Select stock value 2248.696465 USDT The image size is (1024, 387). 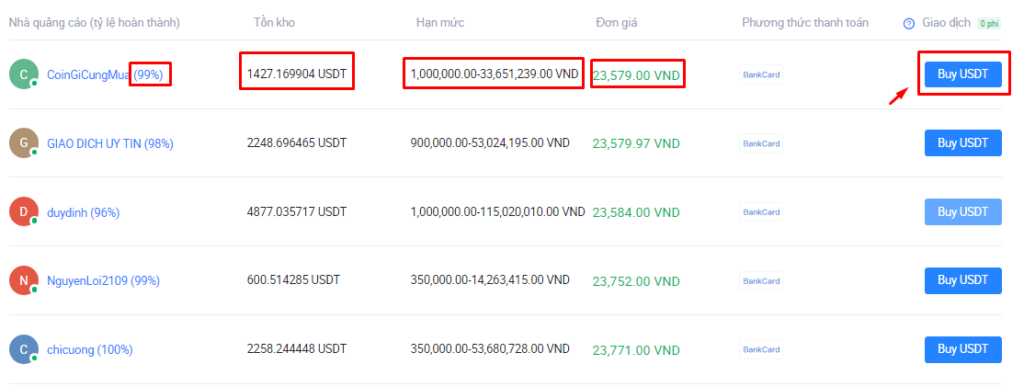pyautogui.click(x=296, y=142)
